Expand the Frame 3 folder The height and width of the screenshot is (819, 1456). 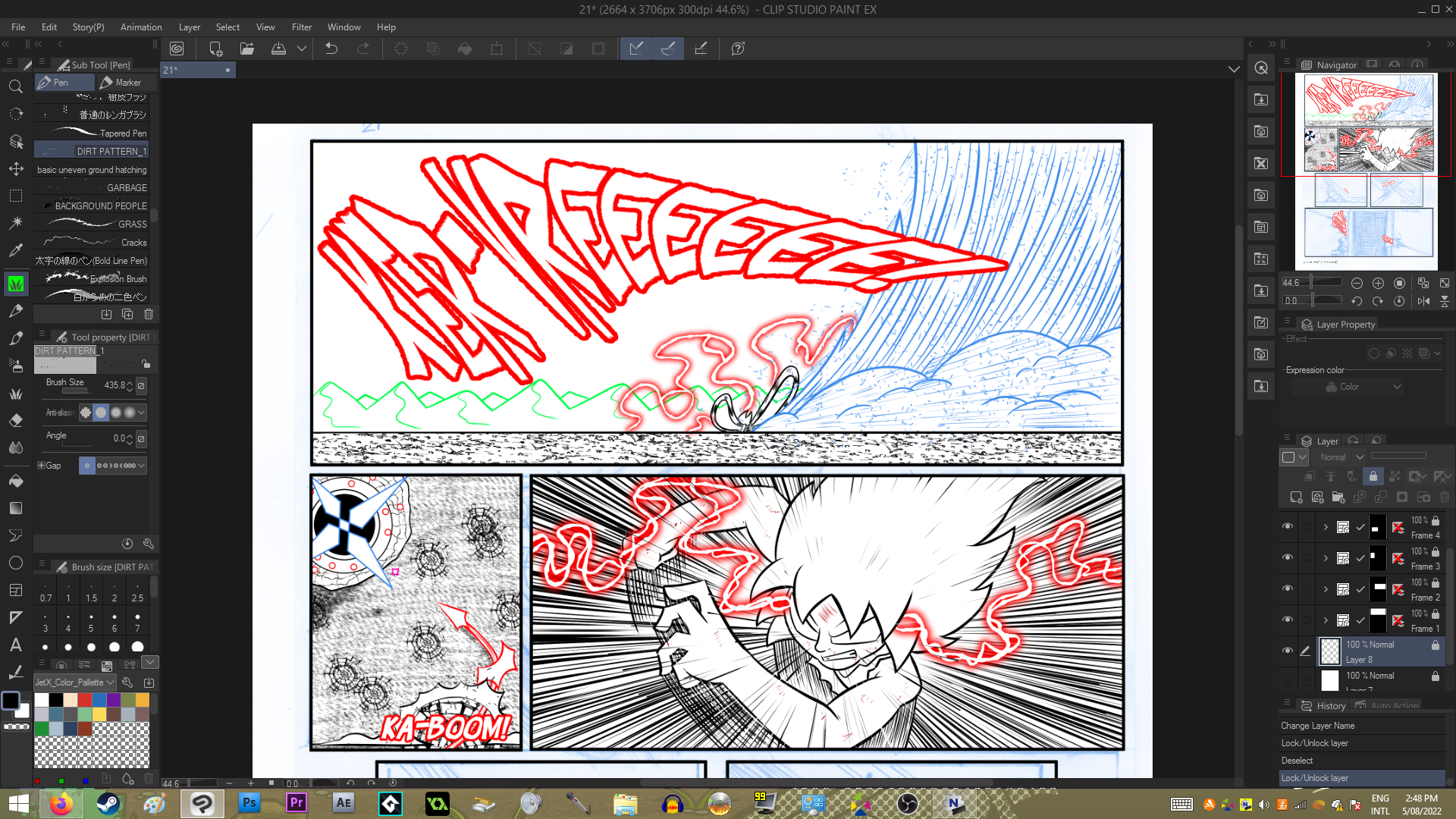point(1326,558)
